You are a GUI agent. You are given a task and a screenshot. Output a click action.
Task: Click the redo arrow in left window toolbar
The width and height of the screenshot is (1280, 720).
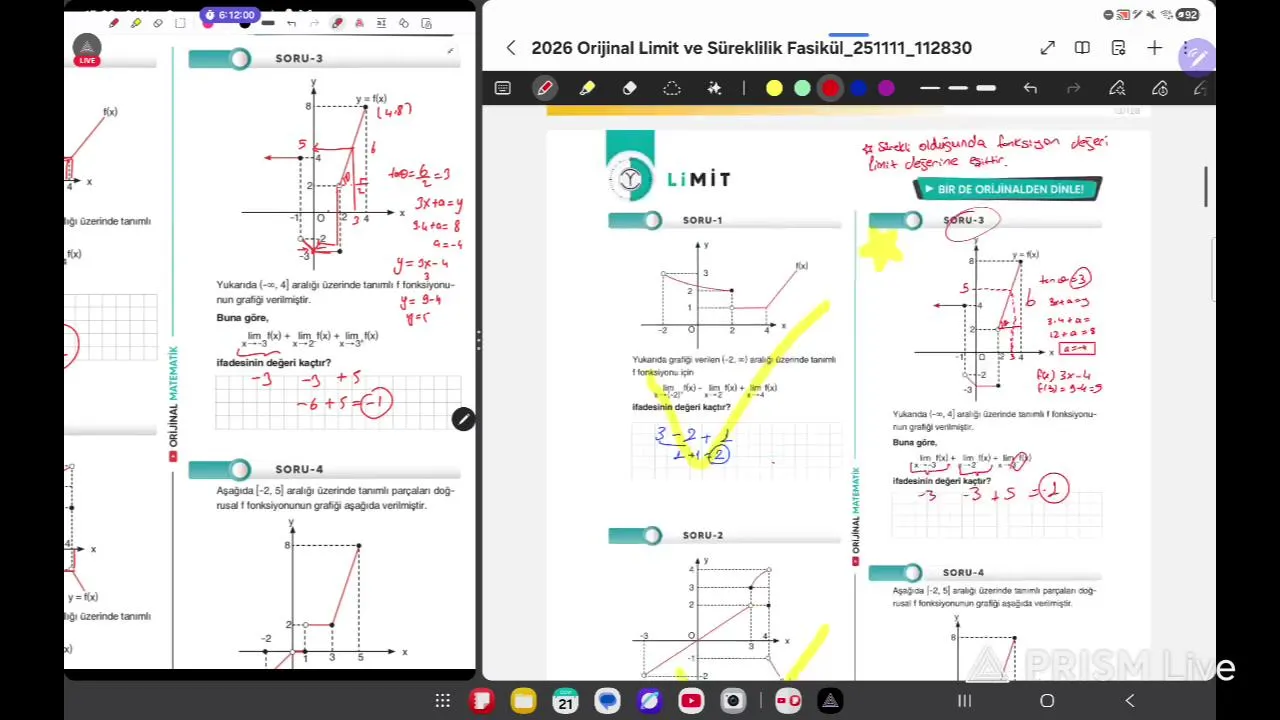tap(314, 22)
